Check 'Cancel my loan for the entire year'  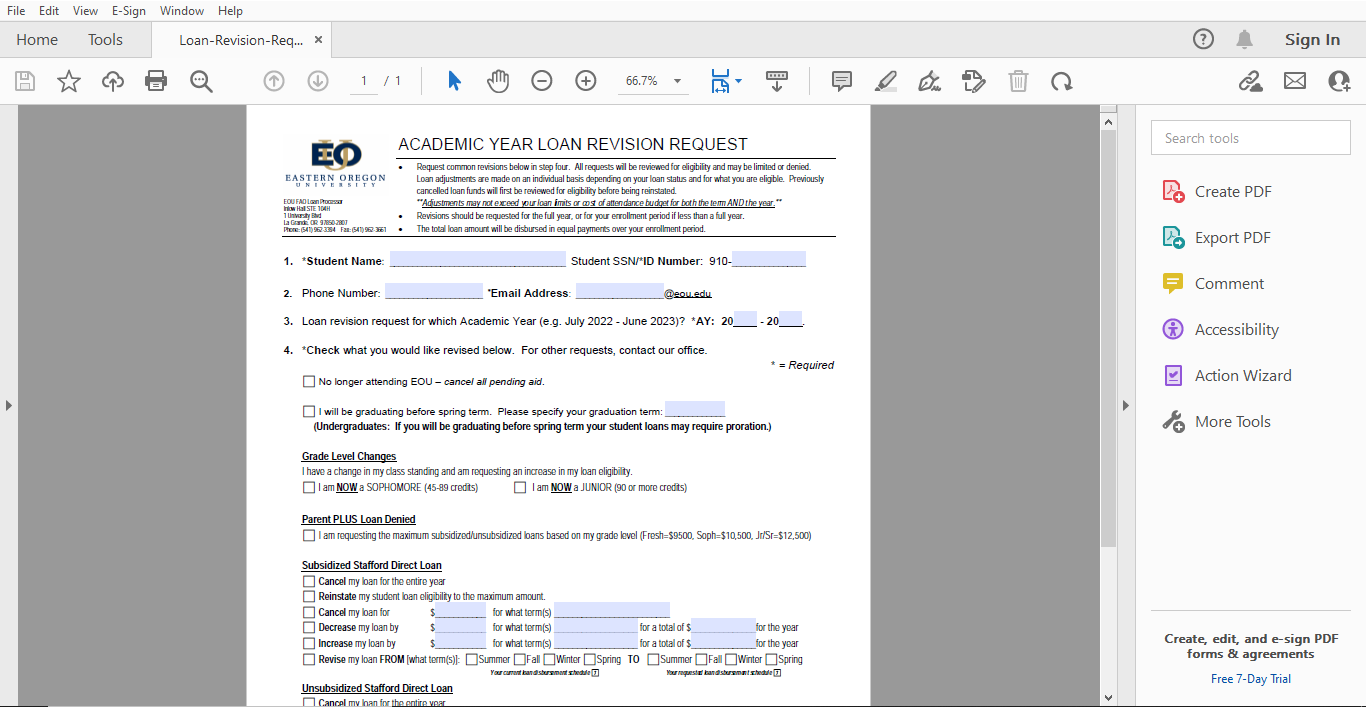coord(309,580)
